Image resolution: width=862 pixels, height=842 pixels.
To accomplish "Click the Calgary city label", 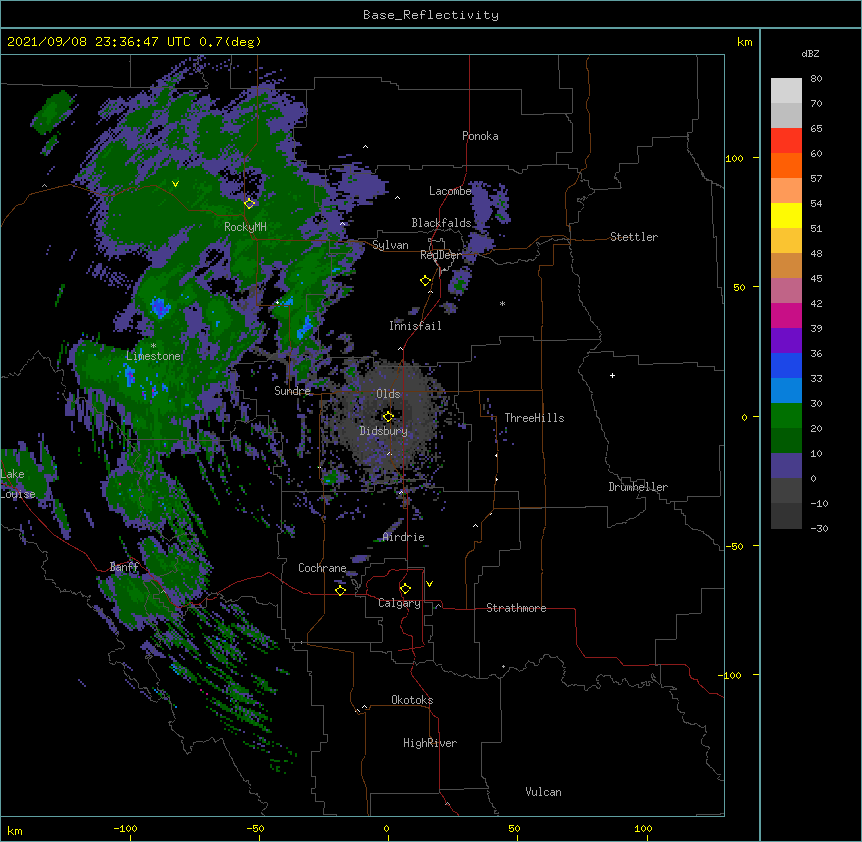I will [x=399, y=603].
